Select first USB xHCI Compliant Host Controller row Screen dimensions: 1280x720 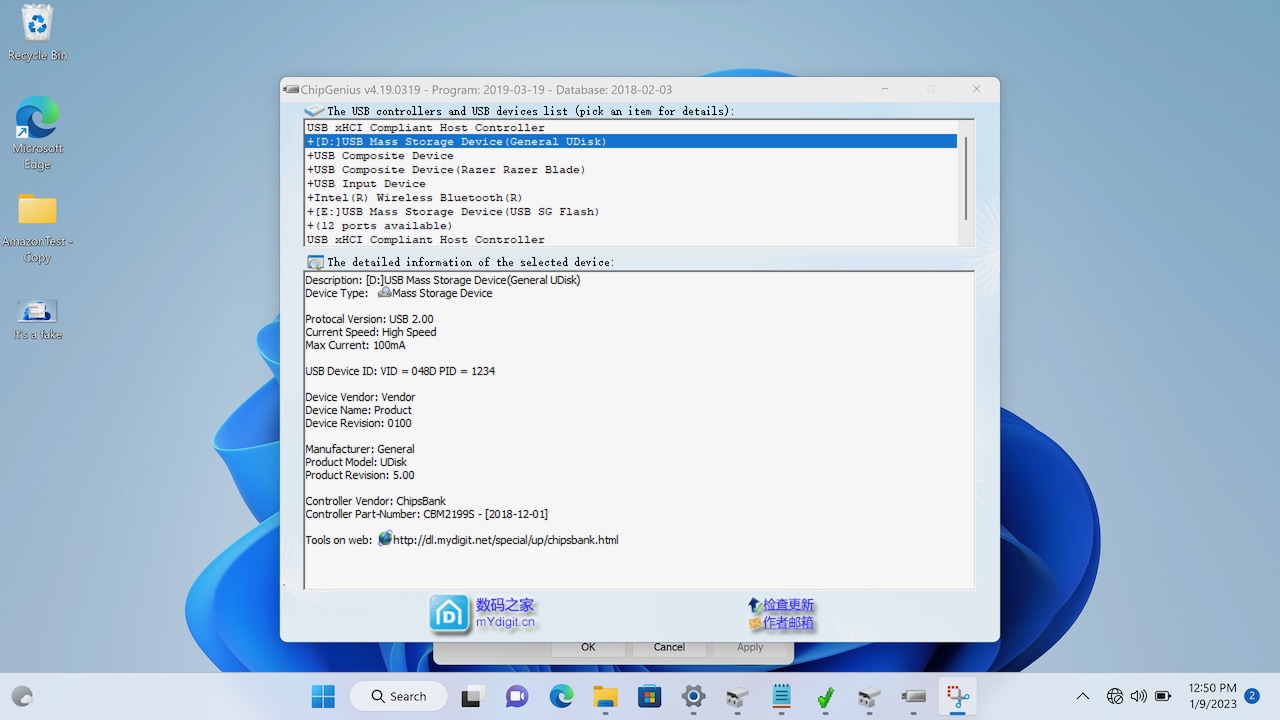tap(630, 128)
